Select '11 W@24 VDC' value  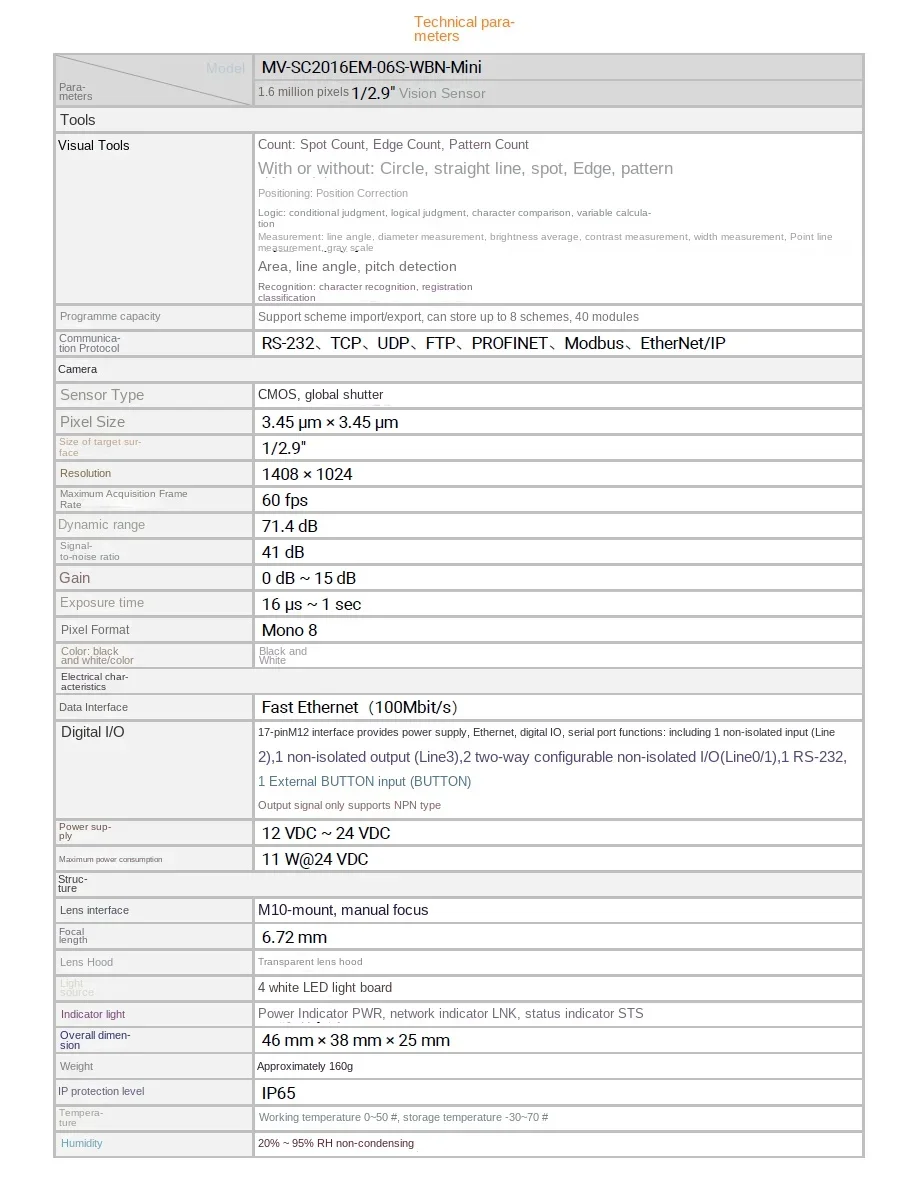[x=315, y=860]
